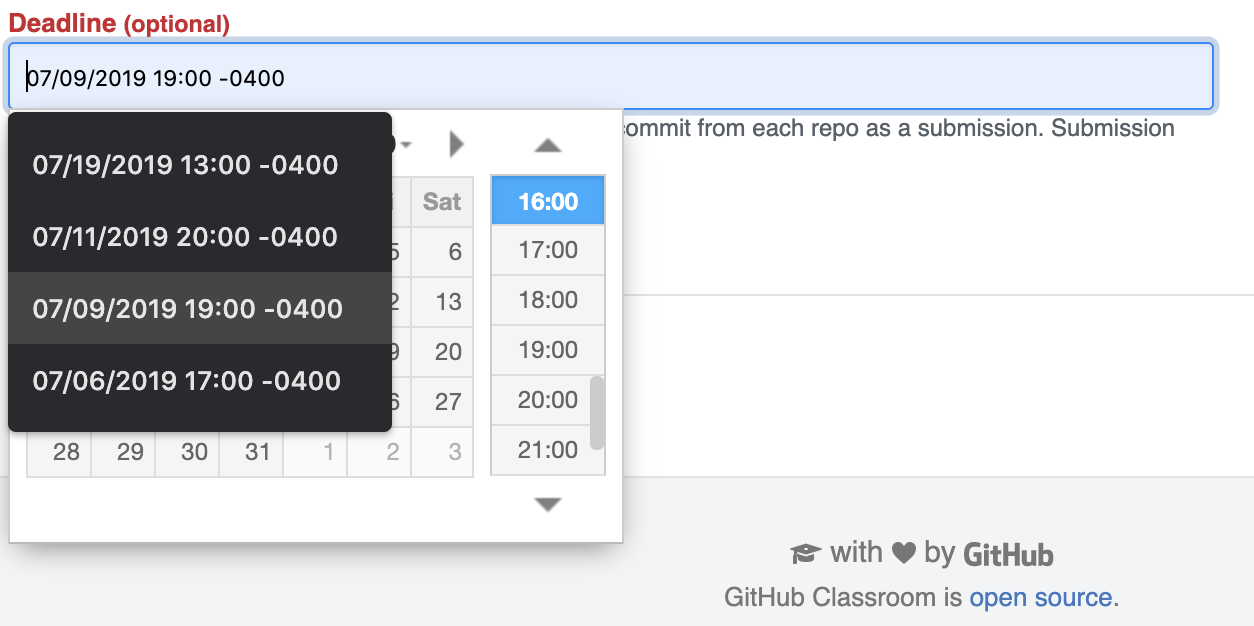Select suggestion 07/11/2019 20:00 -0400
The height and width of the screenshot is (626, 1254).
click(185, 236)
